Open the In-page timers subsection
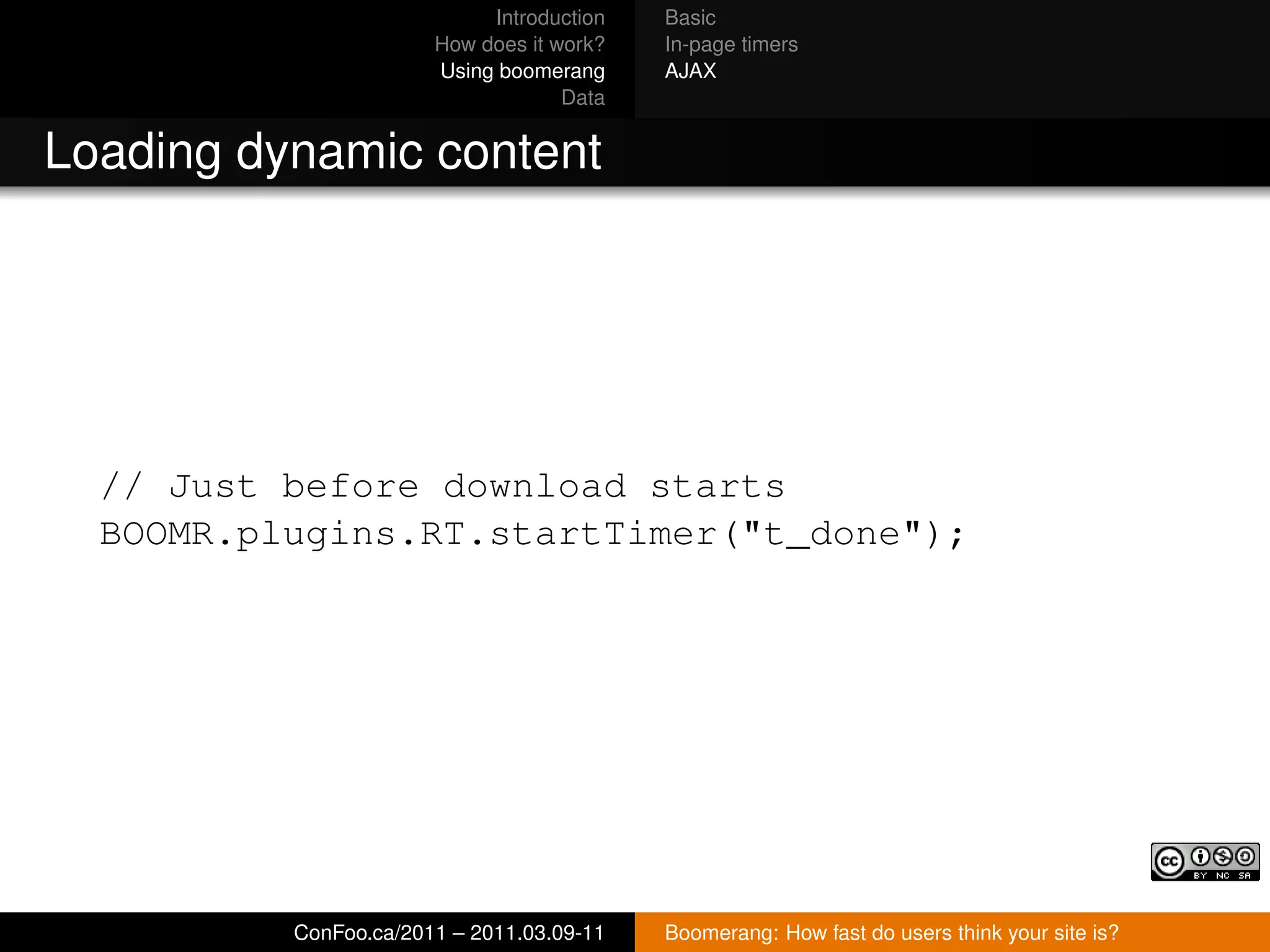The image size is (1270, 952). (x=731, y=45)
